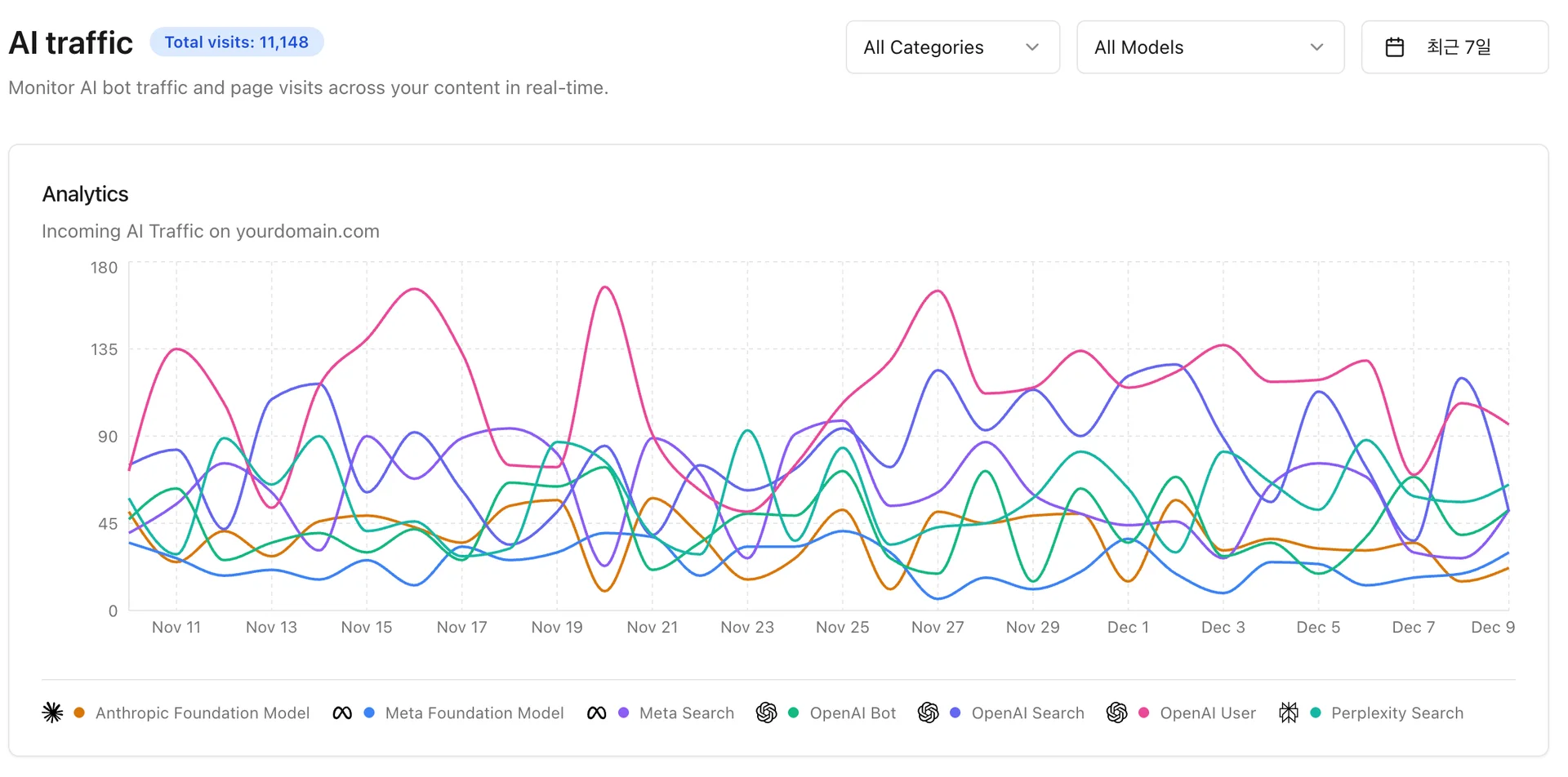1568x777 pixels.
Task: Toggle the Meta Search legend label
Action: point(686,713)
